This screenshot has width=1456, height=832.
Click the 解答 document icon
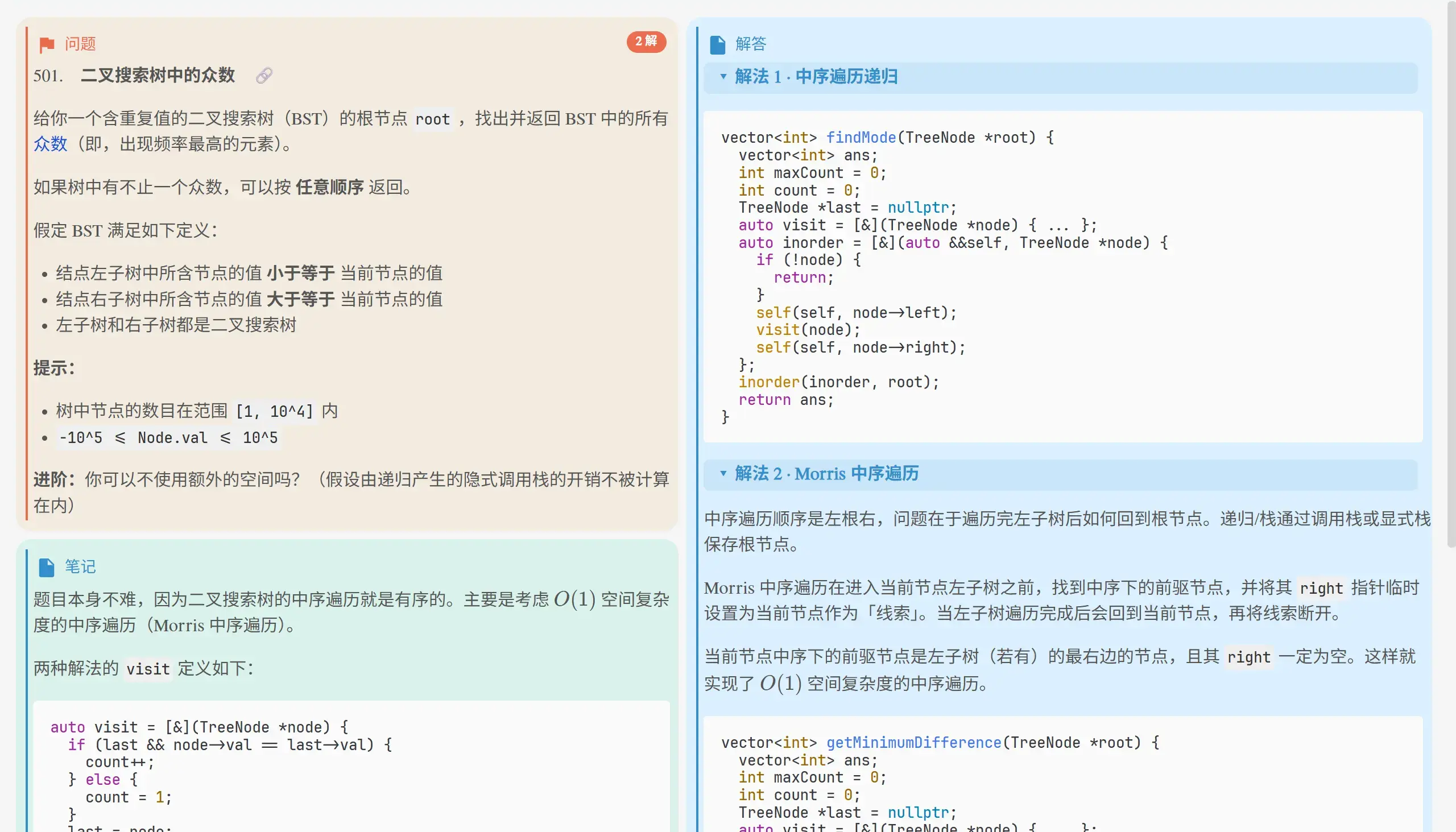tap(718, 44)
